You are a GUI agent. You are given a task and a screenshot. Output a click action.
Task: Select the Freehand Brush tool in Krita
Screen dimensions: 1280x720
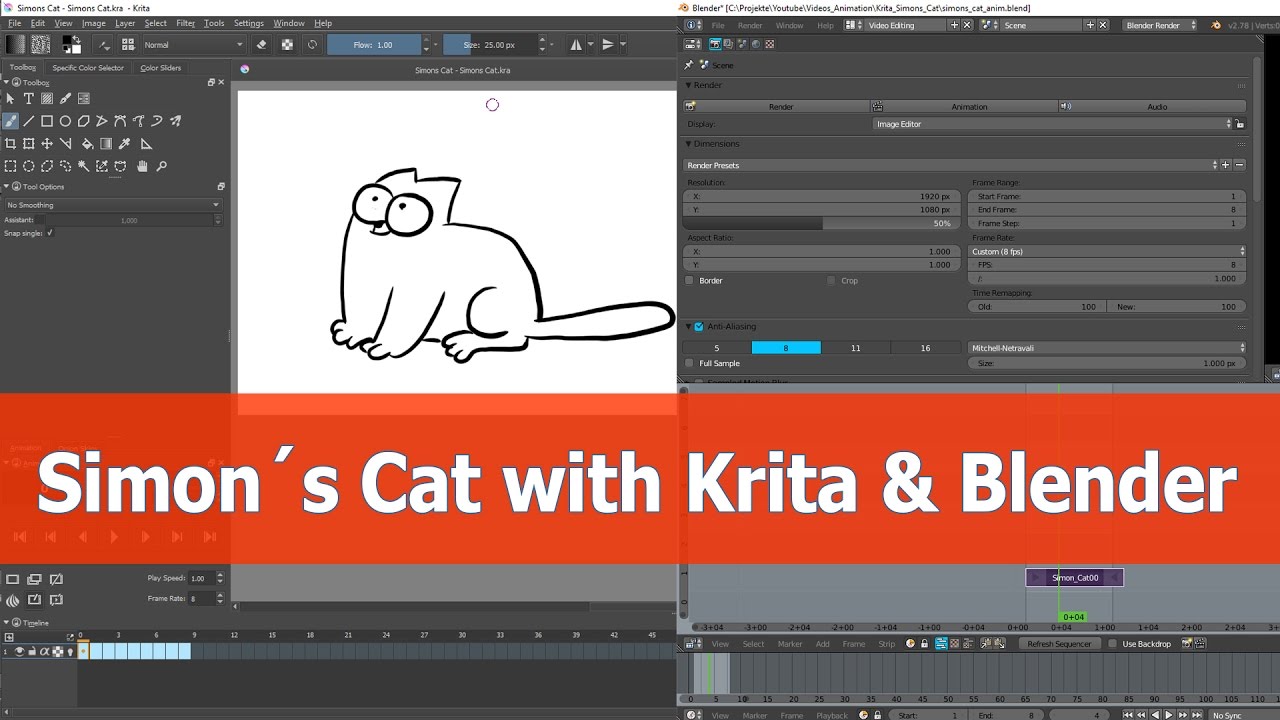pyautogui.click(x=10, y=121)
